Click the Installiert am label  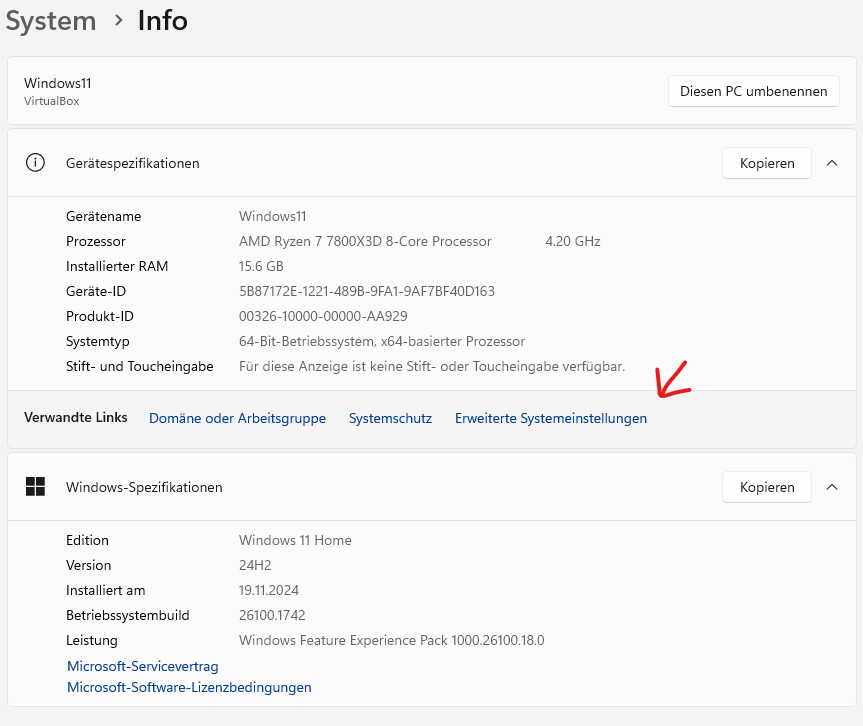tap(106, 591)
